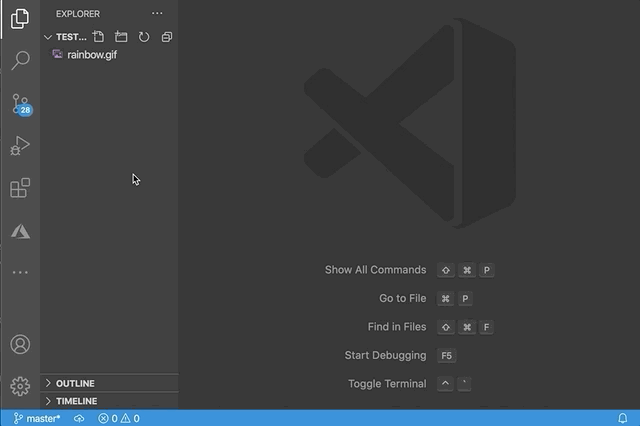This screenshot has height=426, width=640.
Task: Open the errors and warnings count
Action: tap(119, 418)
